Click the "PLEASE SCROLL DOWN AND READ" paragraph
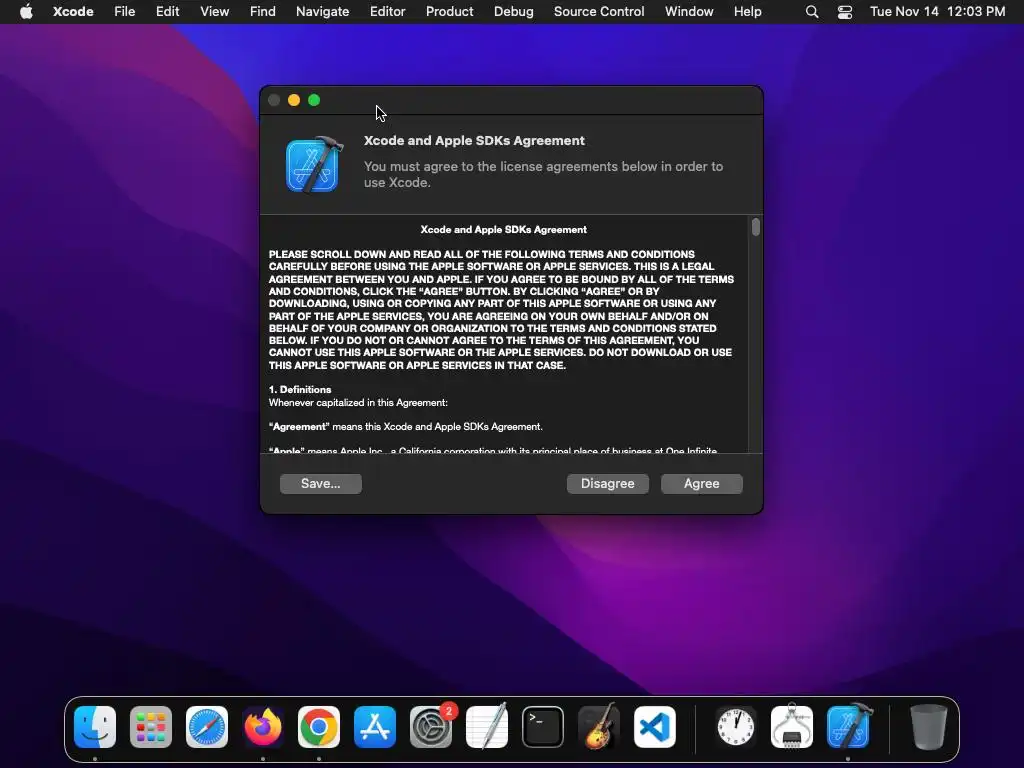The image size is (1024, 768). 502,310
